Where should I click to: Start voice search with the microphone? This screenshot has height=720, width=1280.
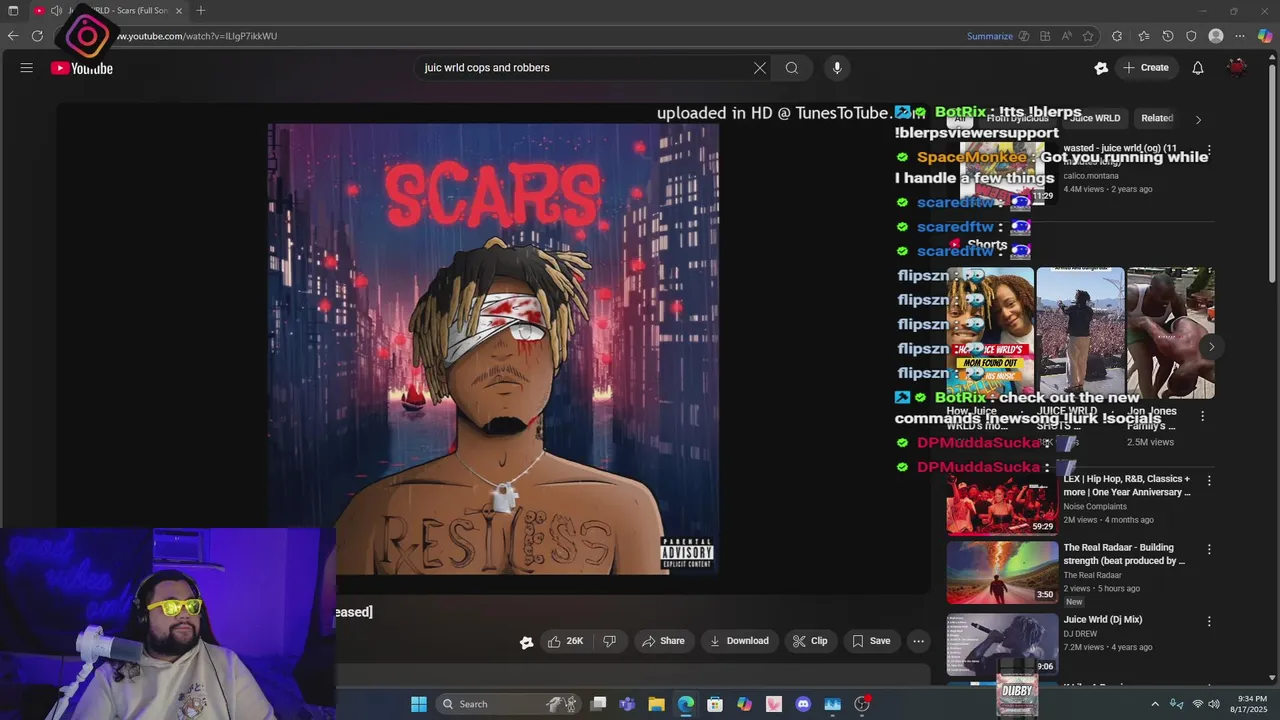(x=837, y=68)
